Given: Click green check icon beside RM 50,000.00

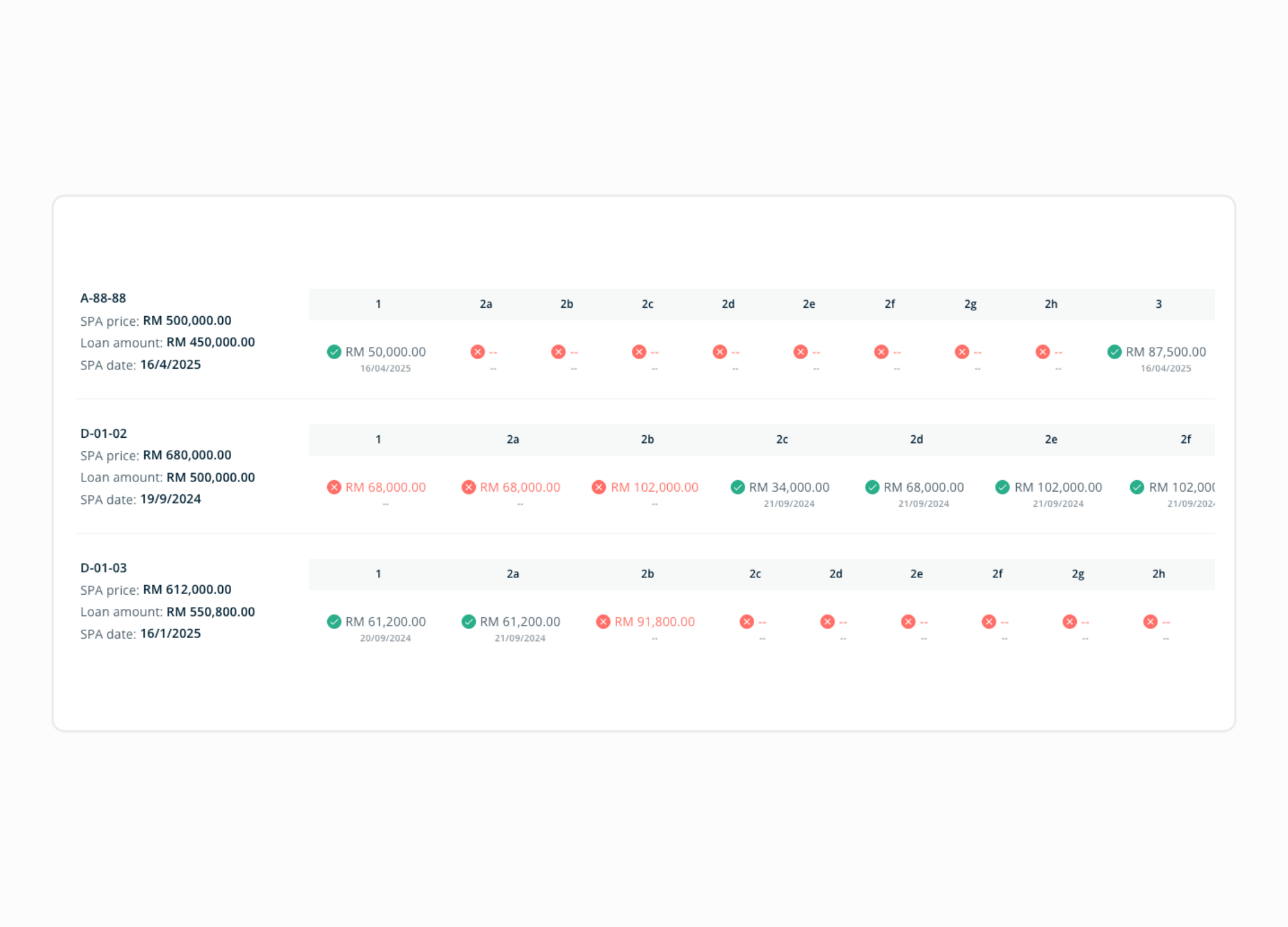Looking at the screenshot, I should pyautogui.click(x=334, y=351).
